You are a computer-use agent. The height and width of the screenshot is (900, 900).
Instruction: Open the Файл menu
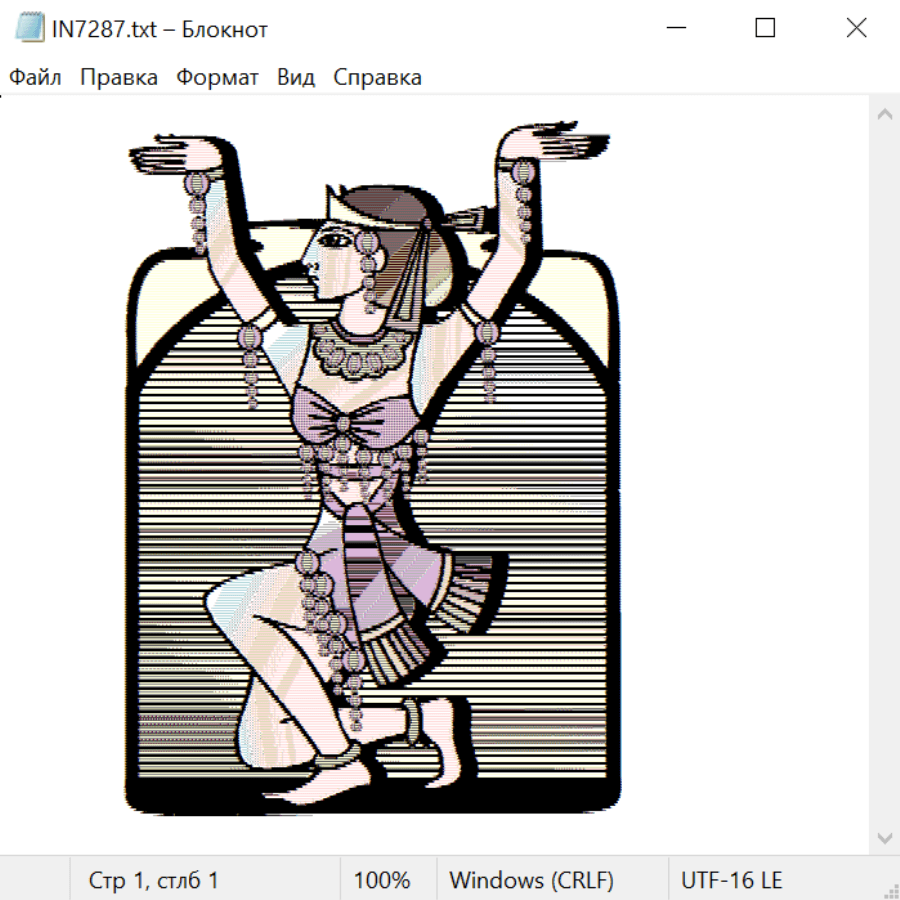(x=36, y=78)
